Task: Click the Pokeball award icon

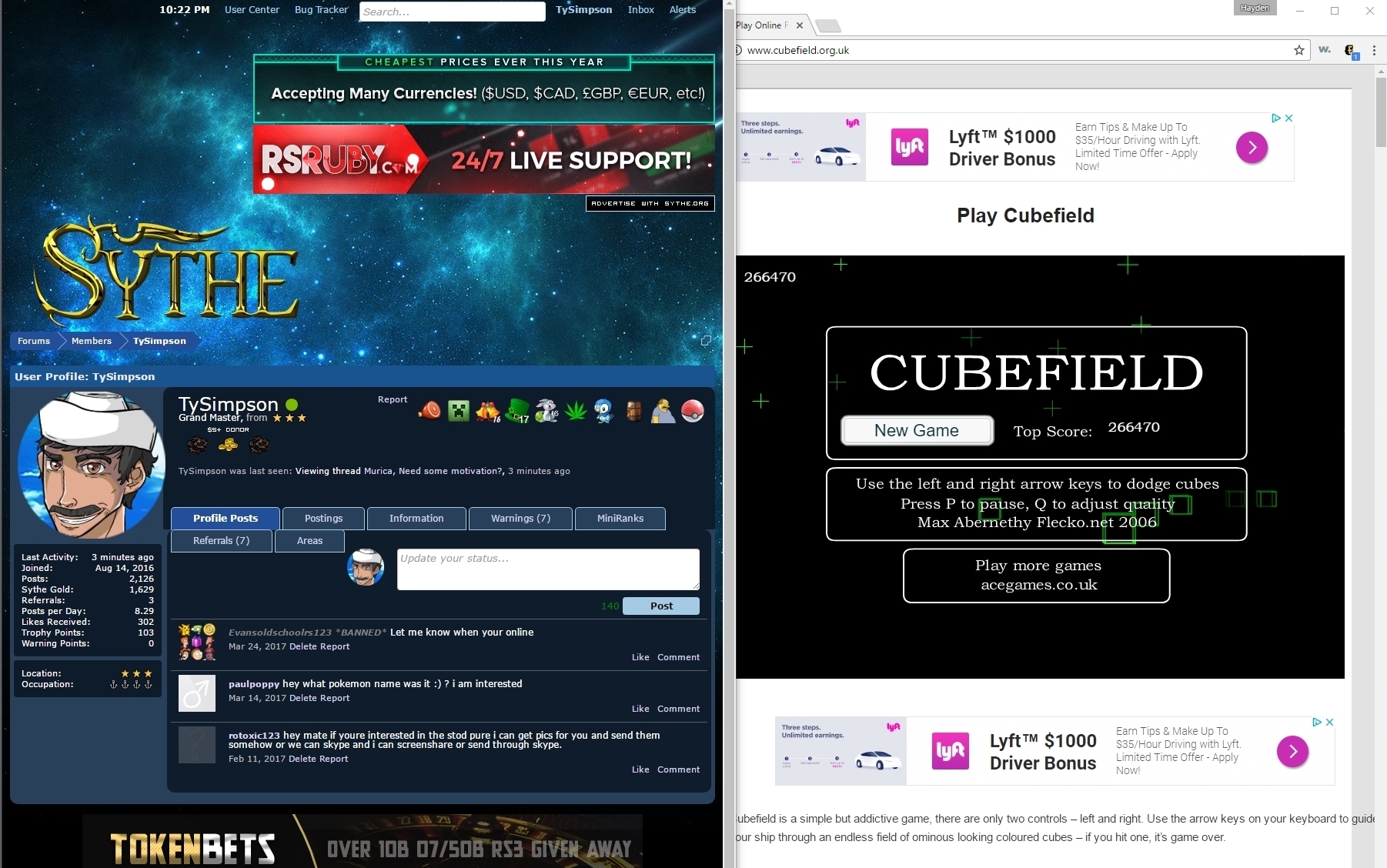Action: (693, 411)
